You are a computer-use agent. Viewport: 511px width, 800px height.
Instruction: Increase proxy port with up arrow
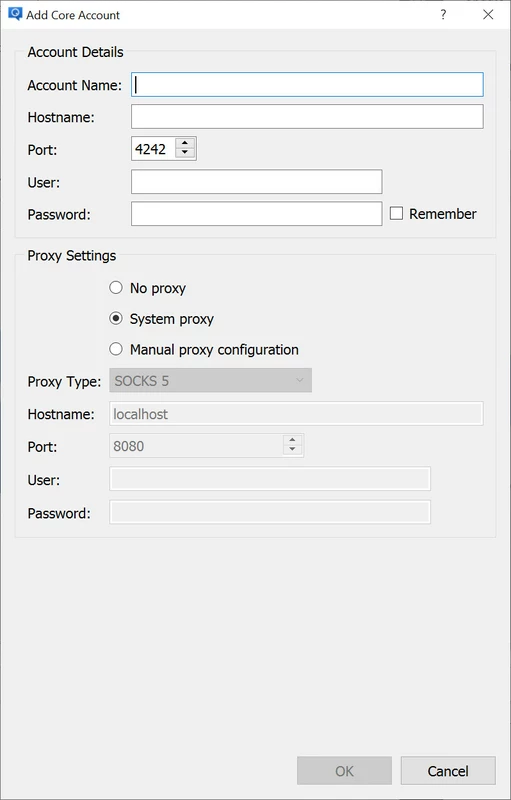(x=292, y=441)
